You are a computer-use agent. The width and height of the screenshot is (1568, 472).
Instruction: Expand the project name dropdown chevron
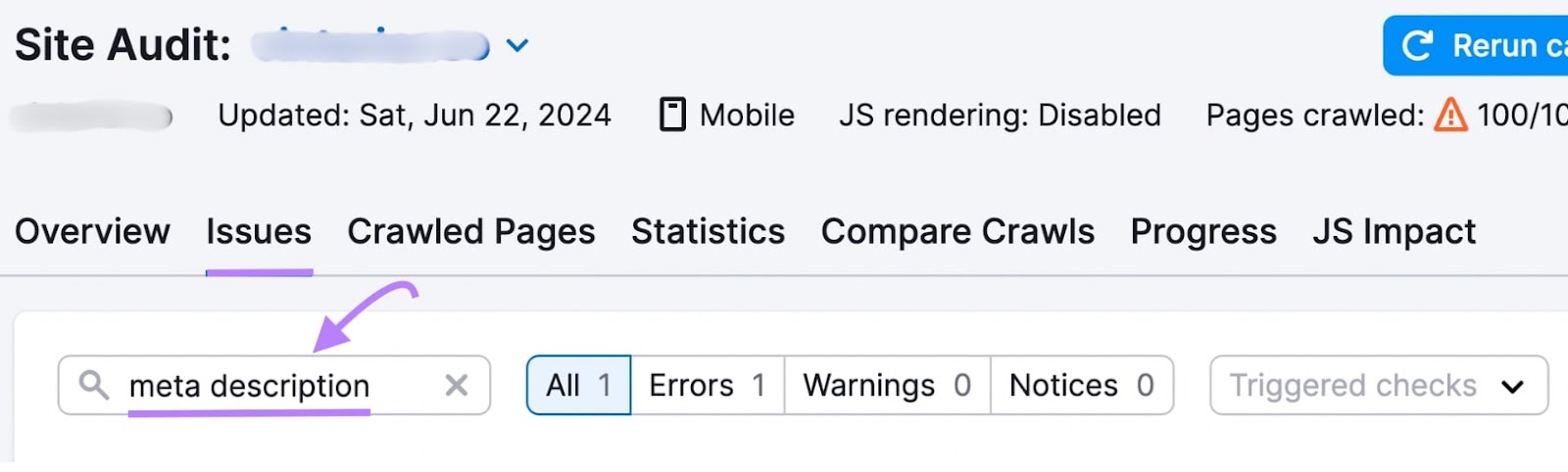517,45
